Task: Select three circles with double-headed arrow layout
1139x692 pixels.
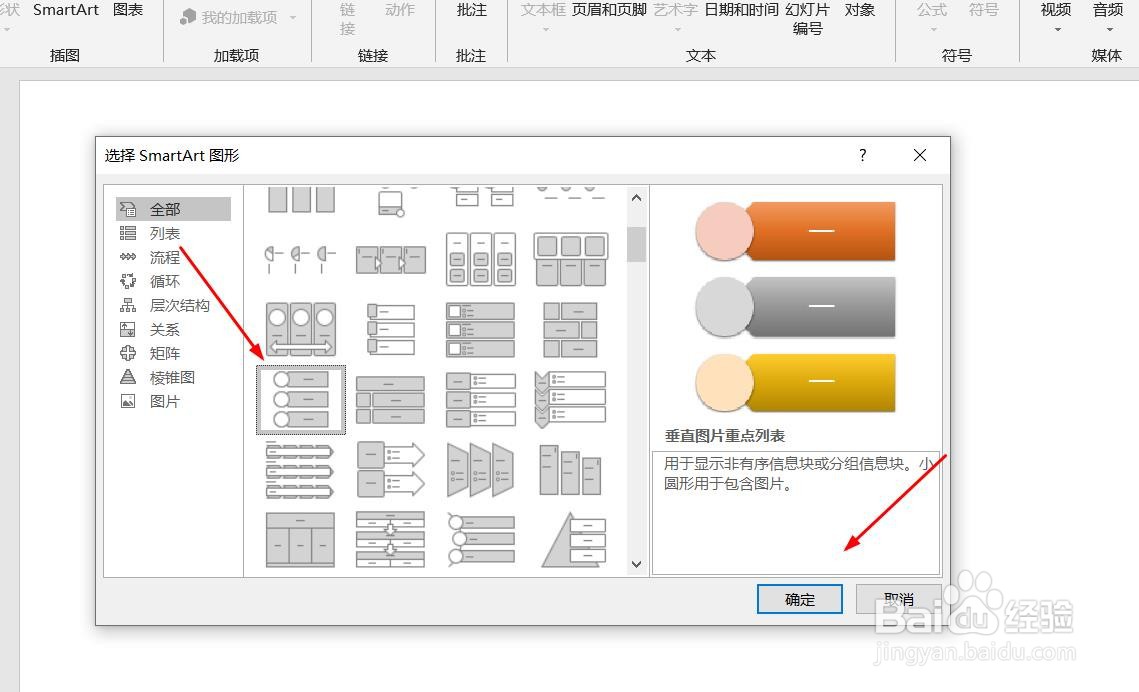Action: point(301,330)
